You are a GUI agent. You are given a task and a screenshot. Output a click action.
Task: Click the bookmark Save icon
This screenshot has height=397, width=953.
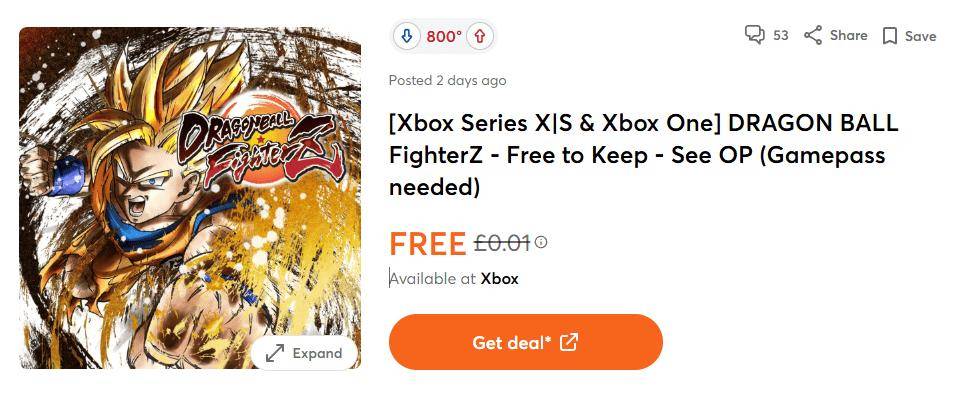[889, 36]
